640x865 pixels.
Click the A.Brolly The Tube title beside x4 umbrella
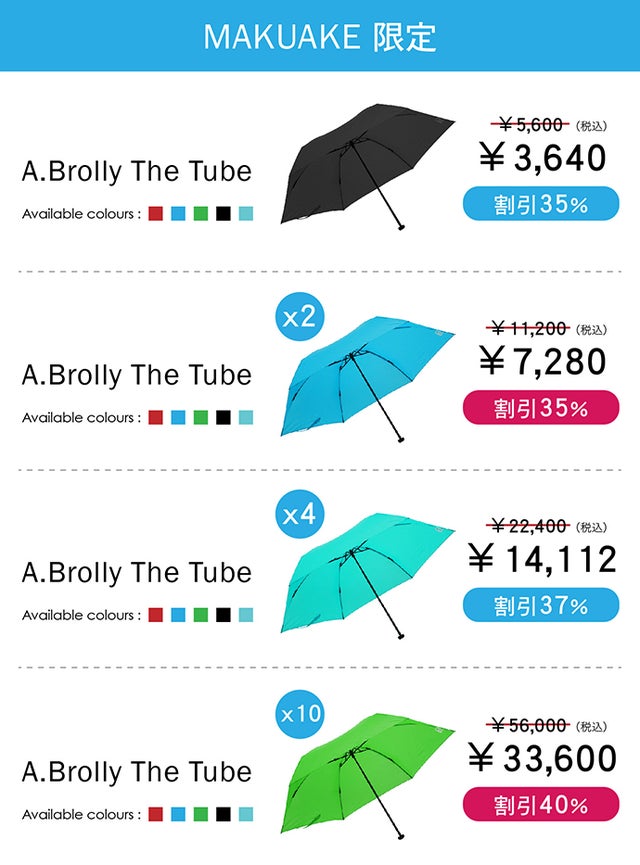pyautogui.click(x=137, y=573)
